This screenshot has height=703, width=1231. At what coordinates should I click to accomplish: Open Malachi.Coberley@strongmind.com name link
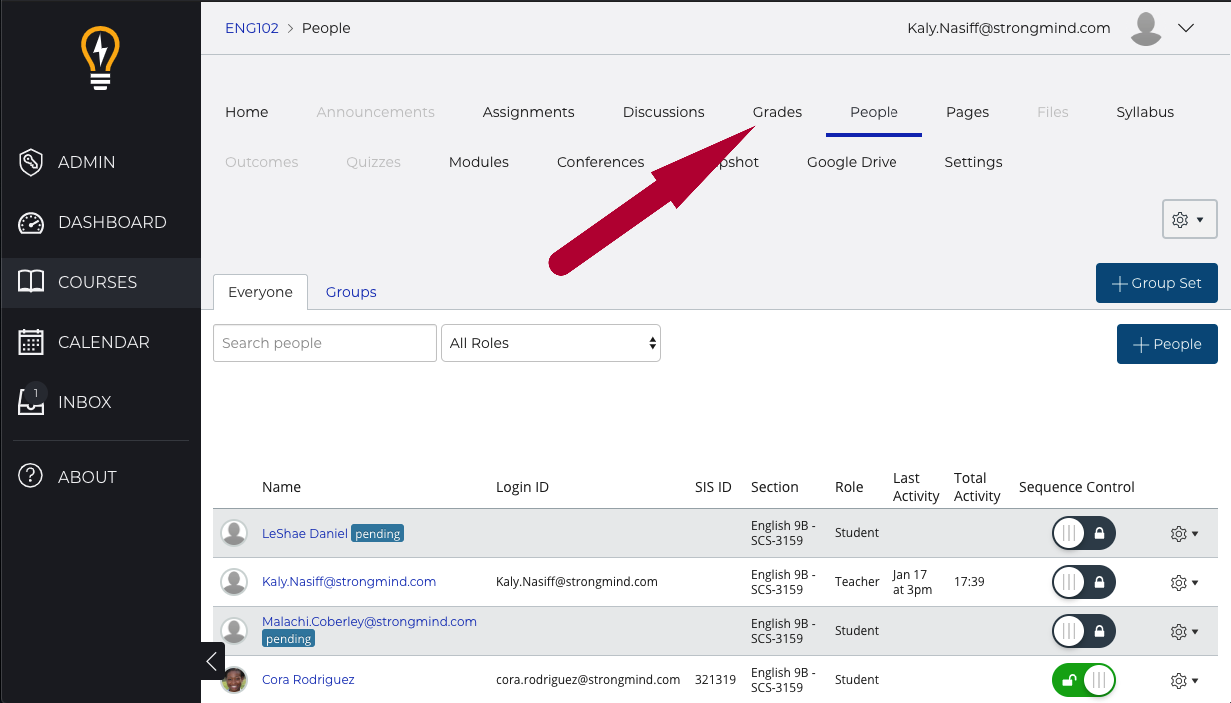(369, 621)
